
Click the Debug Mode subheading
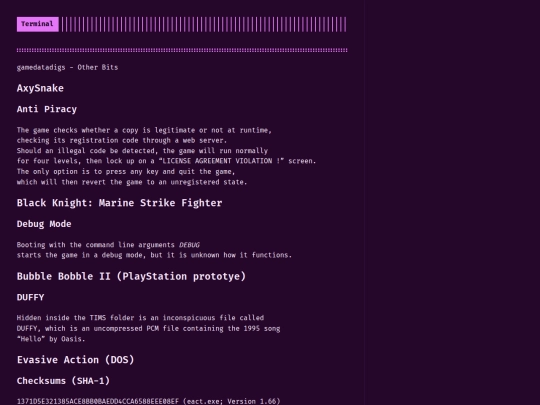click(44, 224)
